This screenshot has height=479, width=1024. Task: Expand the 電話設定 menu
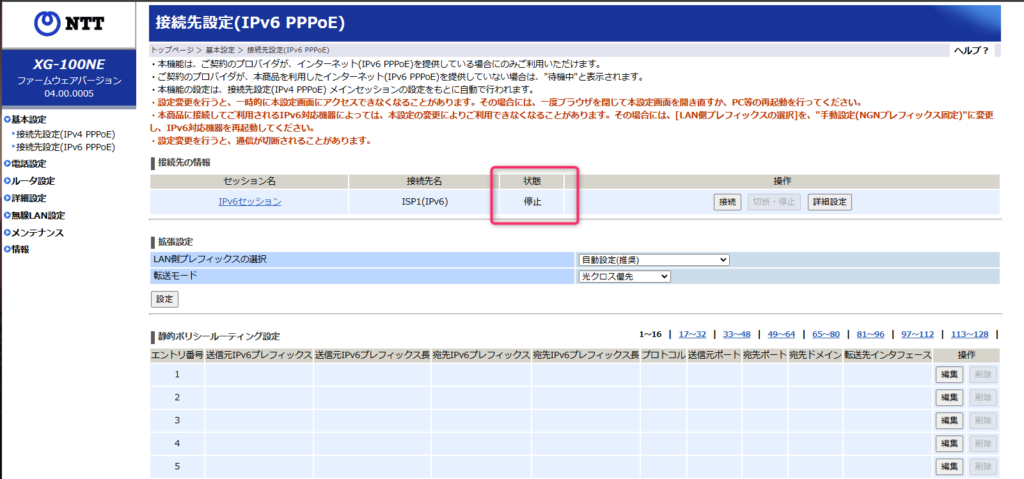tap(29, 164)
